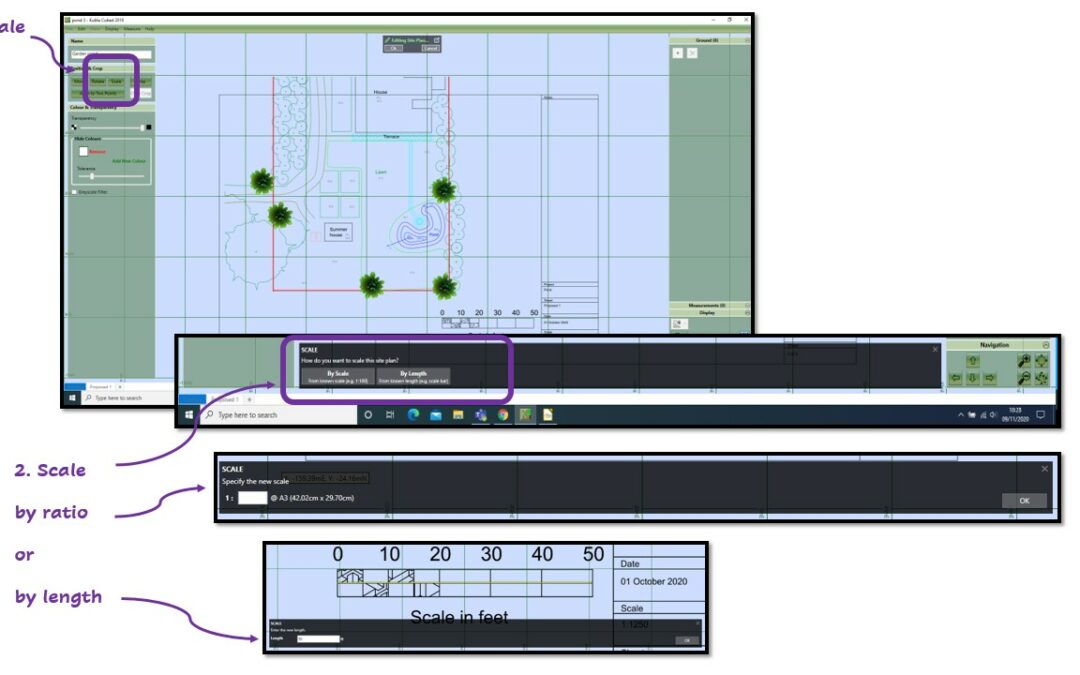1080x675 pixels.
Task: Click the plus icon in the Ground panel
Action: coord(678,53)
